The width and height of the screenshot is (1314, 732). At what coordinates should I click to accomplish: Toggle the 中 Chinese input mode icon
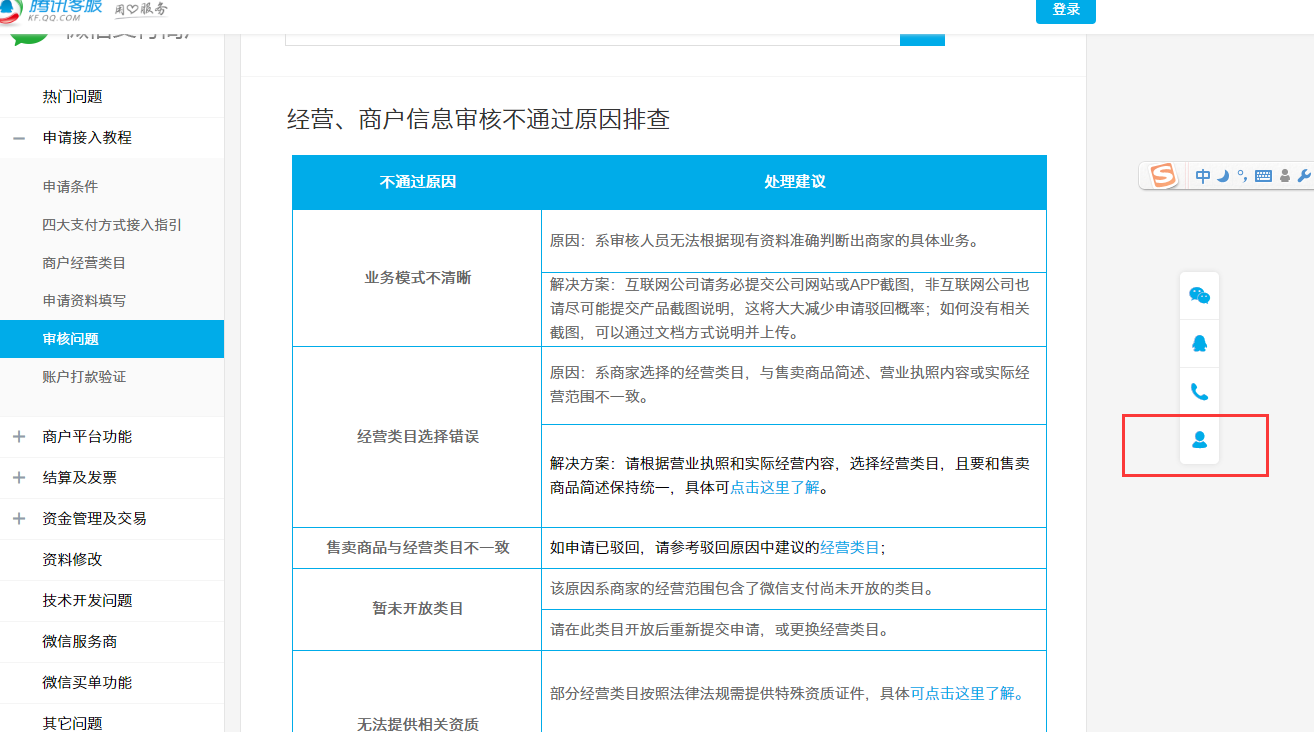pos(1203,176)
